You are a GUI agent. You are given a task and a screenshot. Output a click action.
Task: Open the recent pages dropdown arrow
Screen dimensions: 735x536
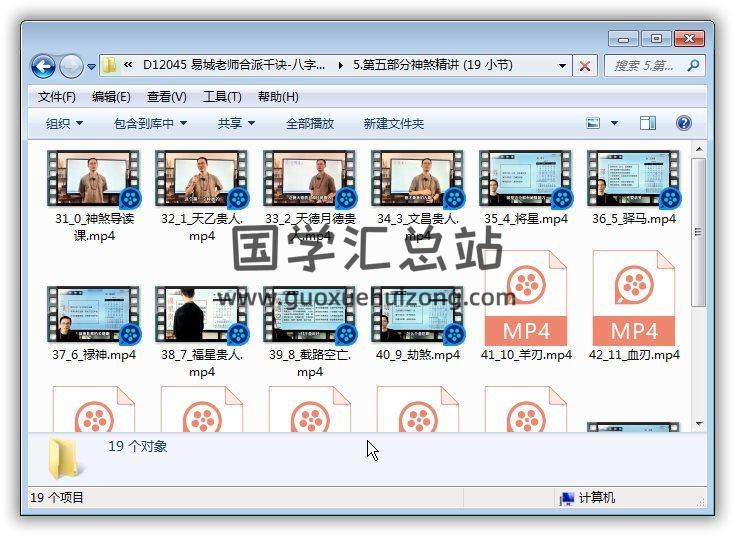coord(92,67)
